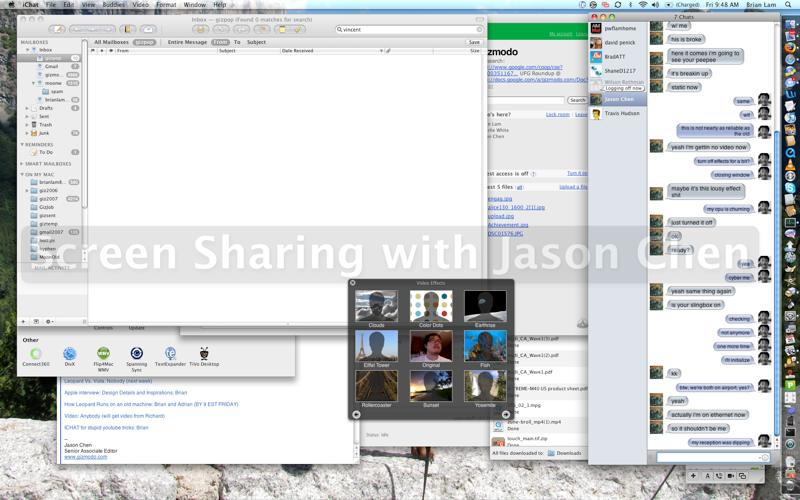Pick the Yosemite video effect
The height and width of the screenshot is (500, 800).
pos(485,389)
